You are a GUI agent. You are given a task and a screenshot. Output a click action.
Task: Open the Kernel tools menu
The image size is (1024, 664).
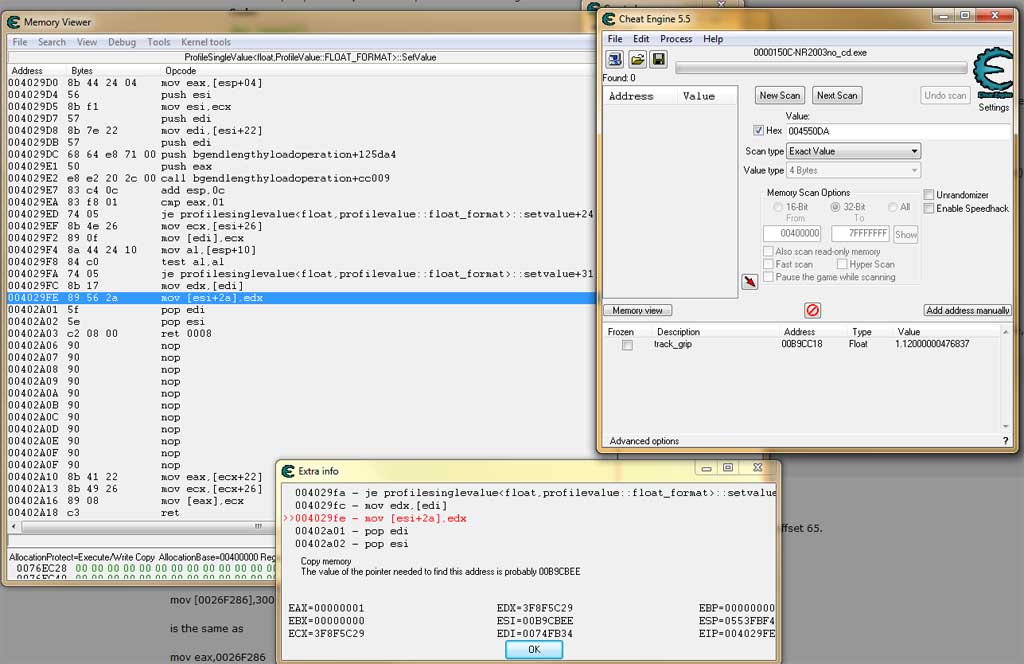point(206,42)
